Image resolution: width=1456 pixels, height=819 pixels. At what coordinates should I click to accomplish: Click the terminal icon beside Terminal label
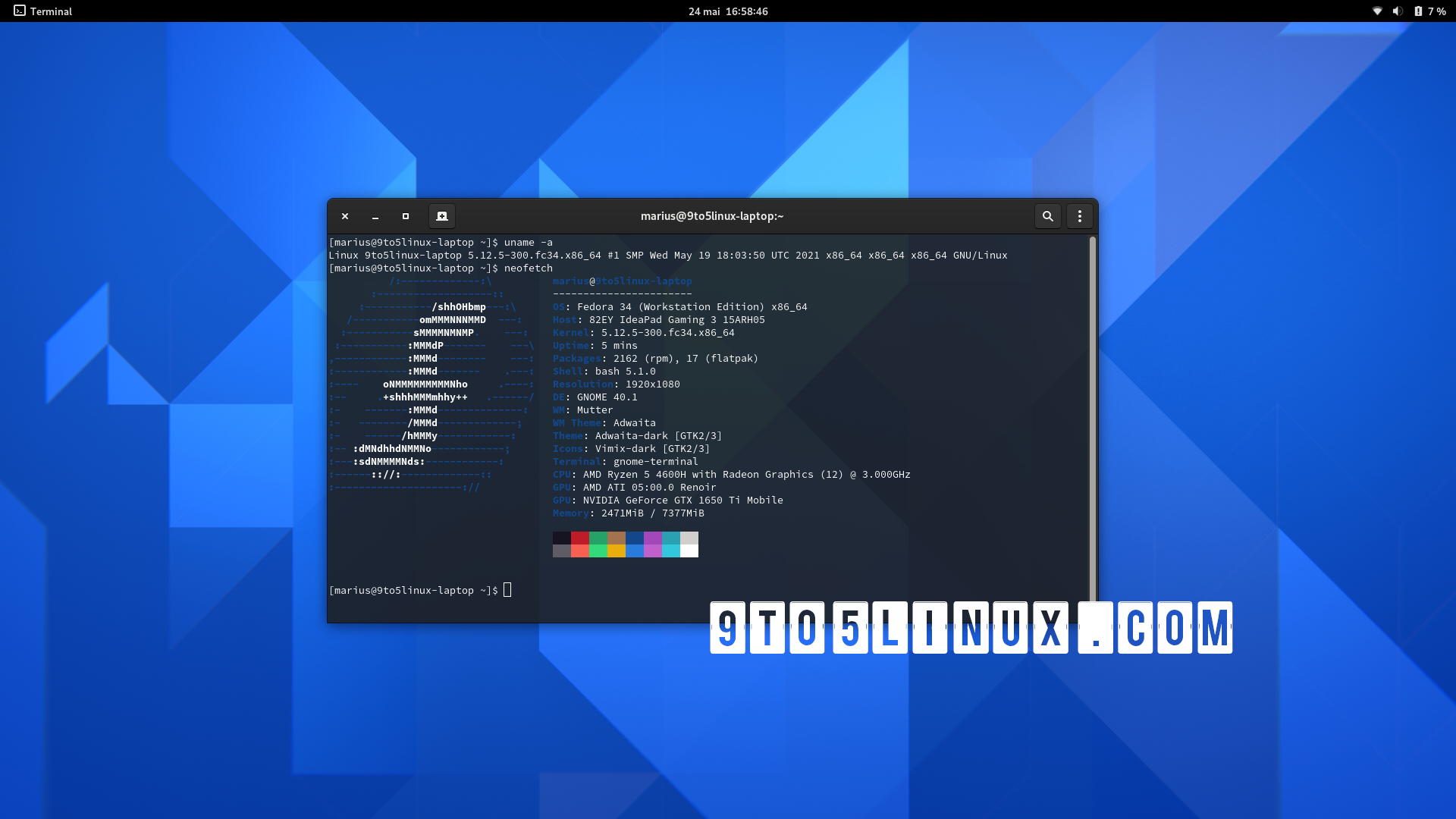point(20,11)
